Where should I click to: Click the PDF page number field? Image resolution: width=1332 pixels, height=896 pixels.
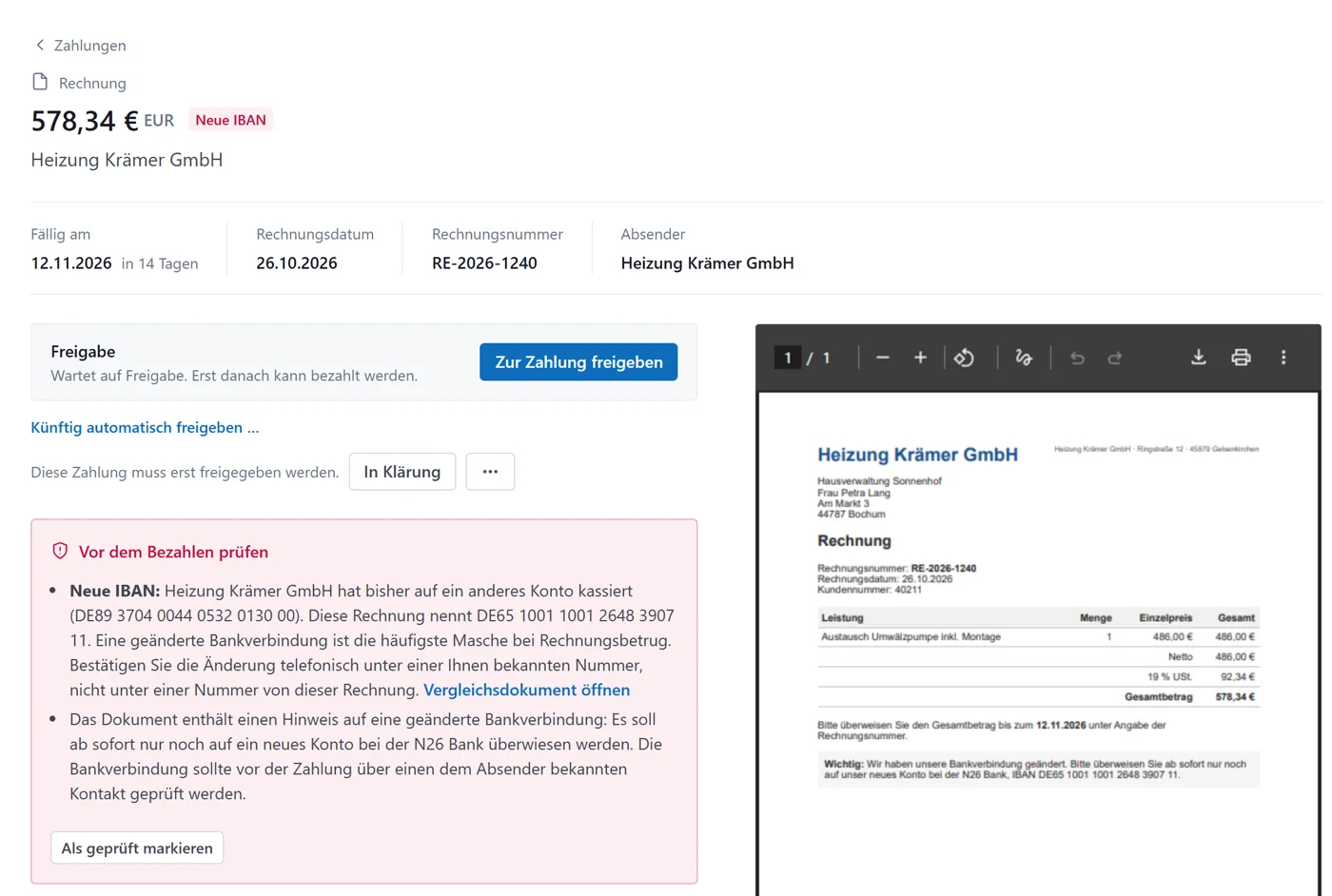pos(788,358)
